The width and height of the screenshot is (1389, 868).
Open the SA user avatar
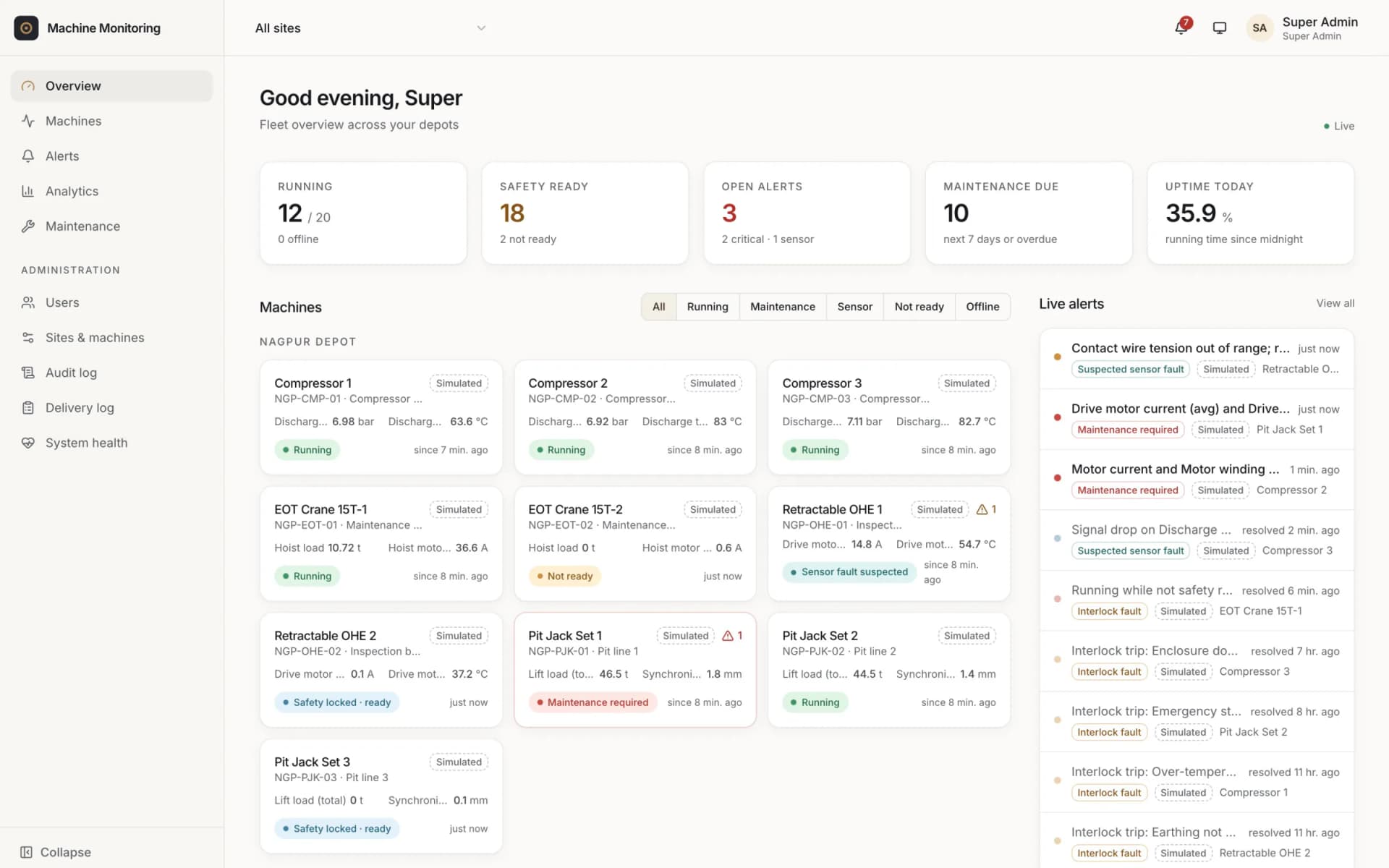(x=1260, y=27)
